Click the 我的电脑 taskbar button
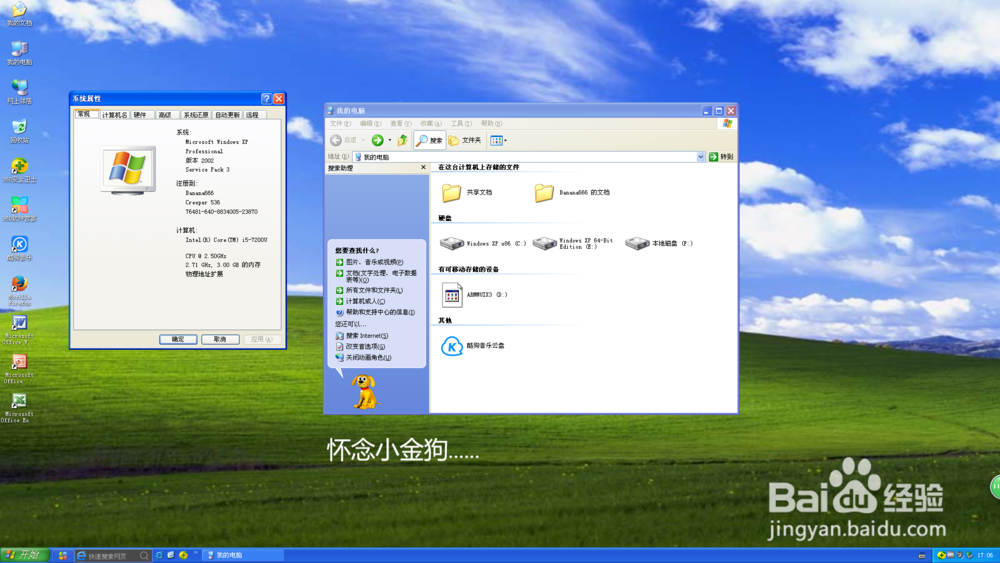 pos(244,555)
